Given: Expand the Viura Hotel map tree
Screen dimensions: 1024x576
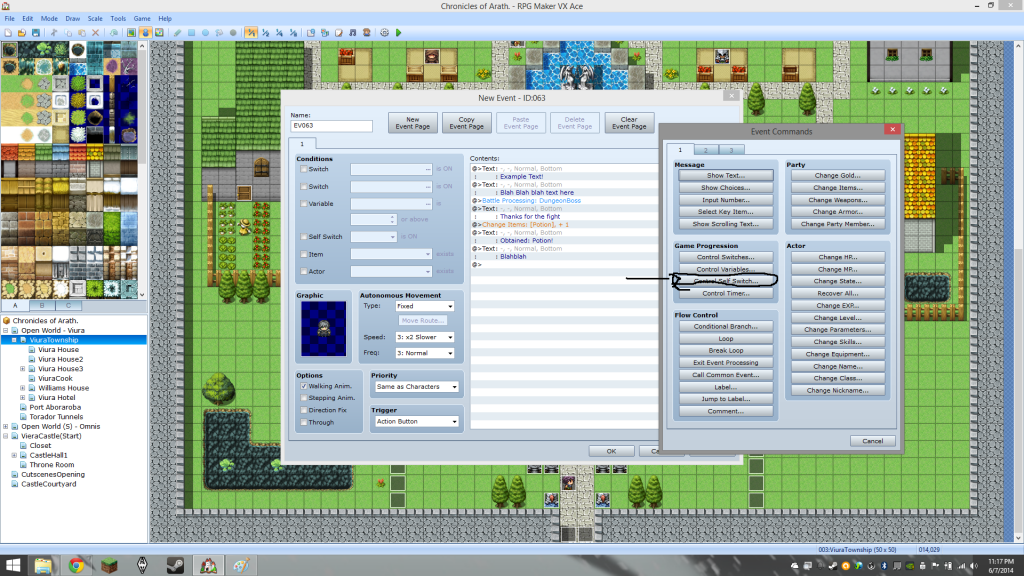Looking at the screenshot, I should click(x=24, y=397).
